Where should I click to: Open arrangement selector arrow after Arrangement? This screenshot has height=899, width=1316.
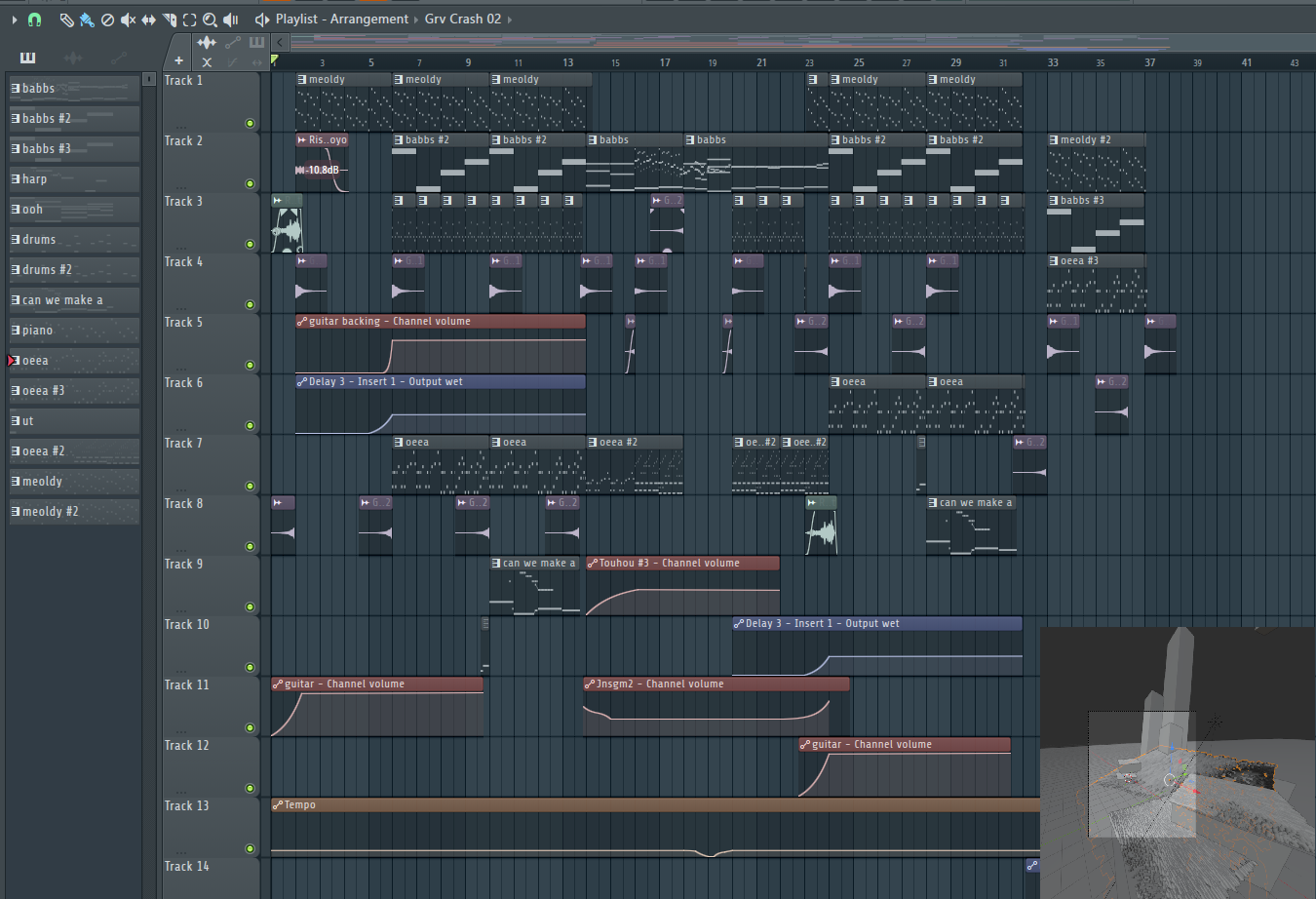pyautogui.click(x=416, y=20)
